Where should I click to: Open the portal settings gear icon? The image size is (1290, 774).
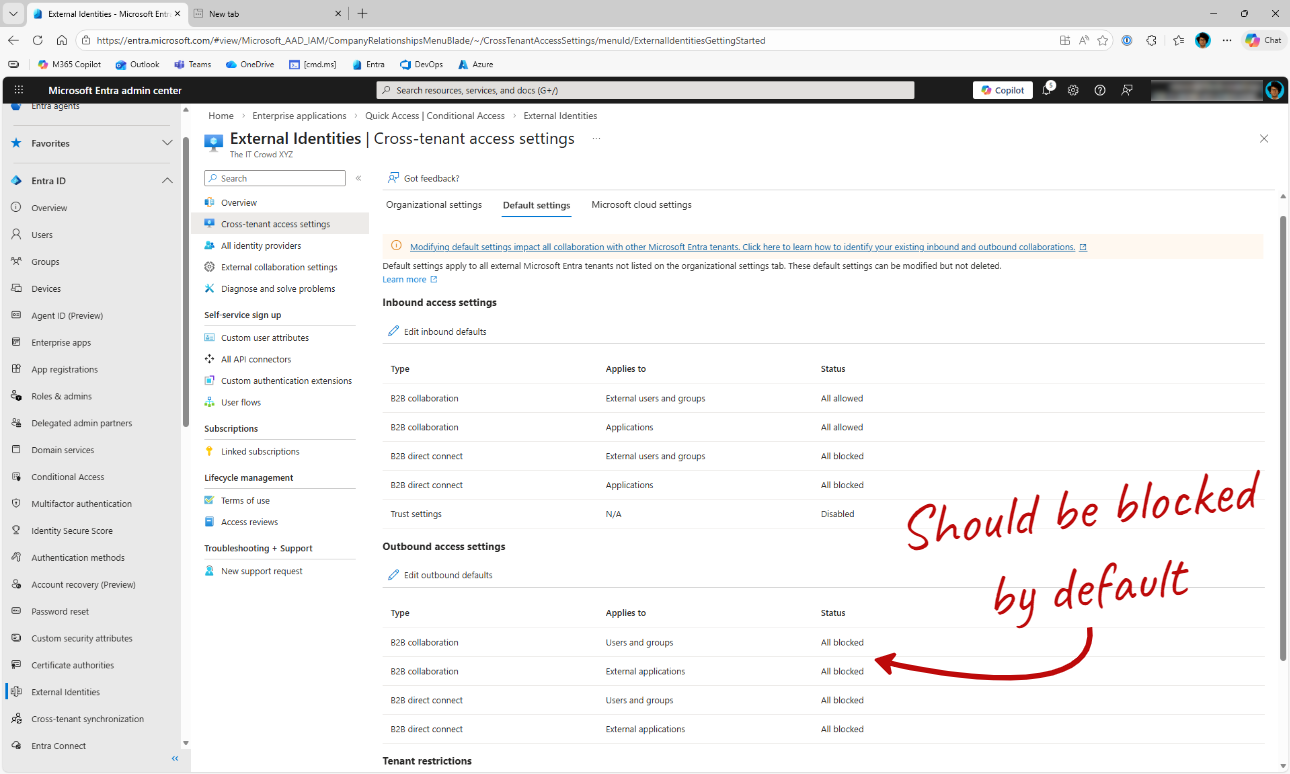(1073, 90)
